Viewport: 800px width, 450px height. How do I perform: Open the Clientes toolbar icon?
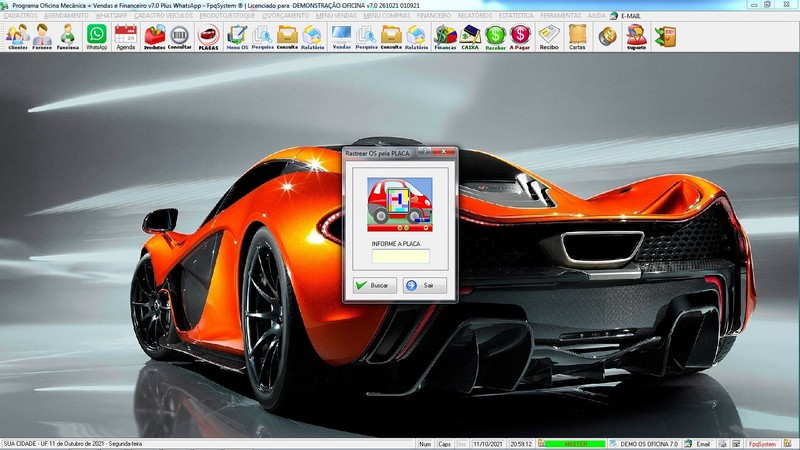(17, 37)
